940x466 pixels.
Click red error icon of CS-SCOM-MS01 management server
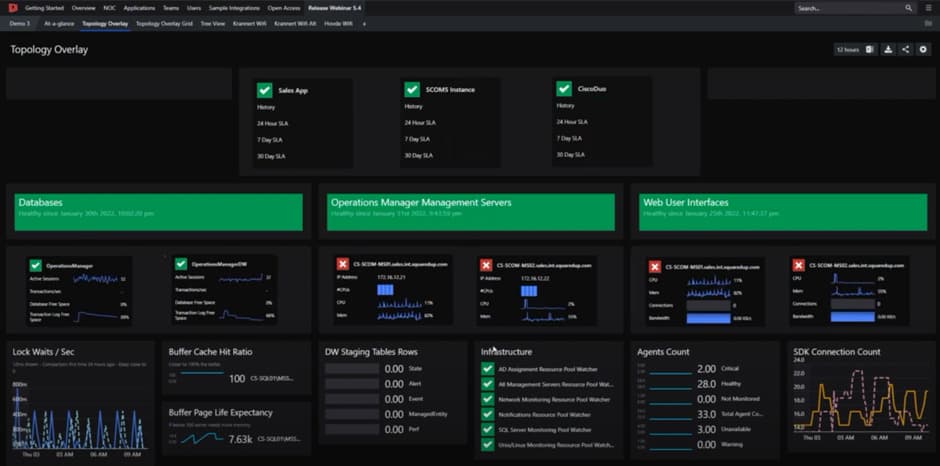tap(342, 264)
